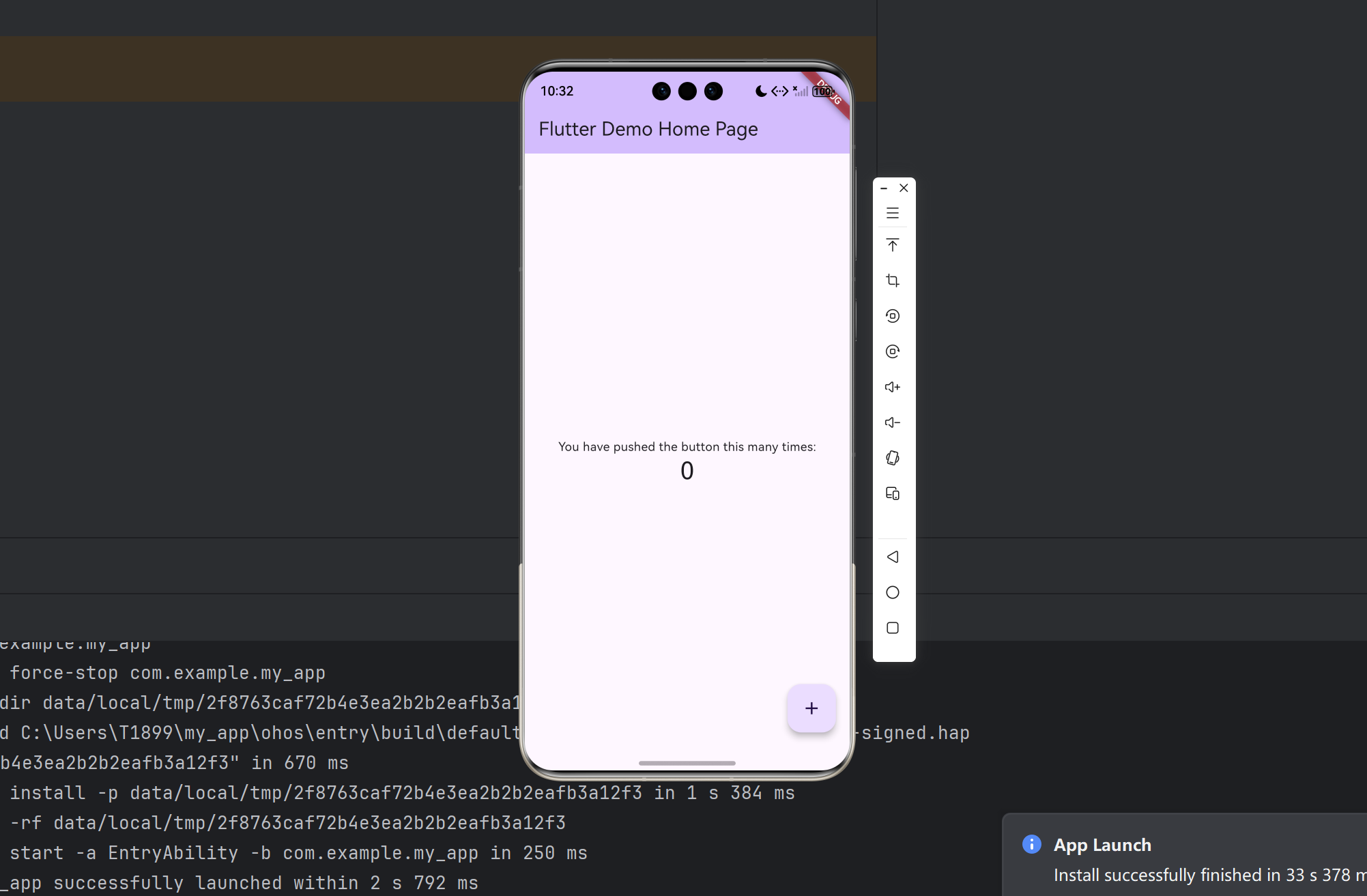The height and width of the screenshot is (896, 1367).
Task: Click the shake device icon
Action: pos(892,458)
